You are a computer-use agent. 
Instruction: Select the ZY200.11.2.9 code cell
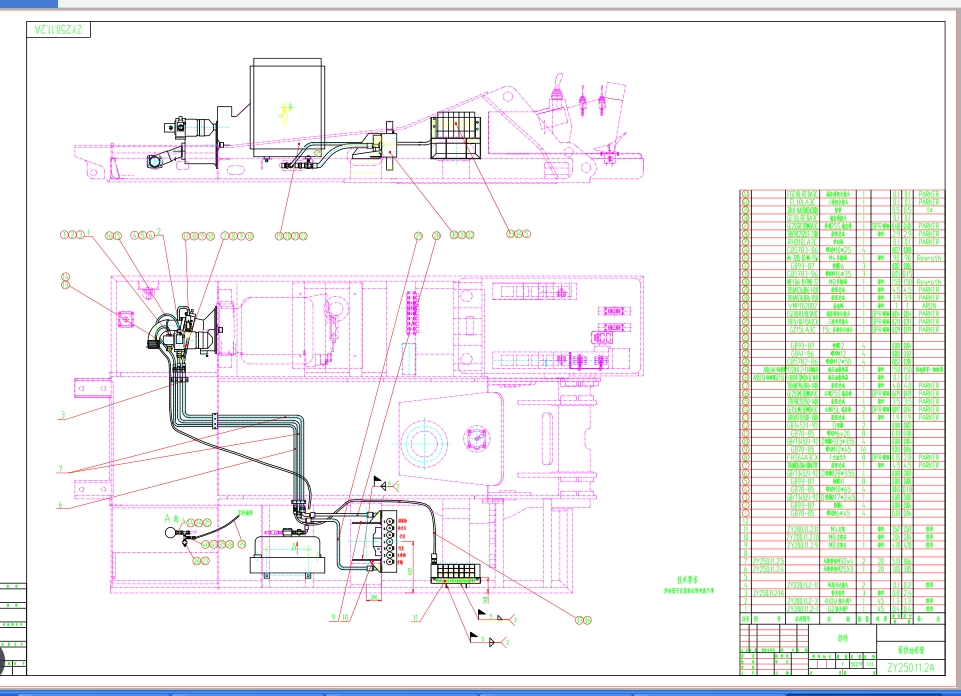pyautogui.click(x=802, y=545)
